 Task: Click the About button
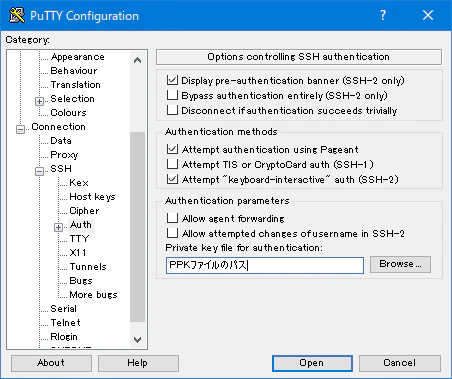pos(51,363)
